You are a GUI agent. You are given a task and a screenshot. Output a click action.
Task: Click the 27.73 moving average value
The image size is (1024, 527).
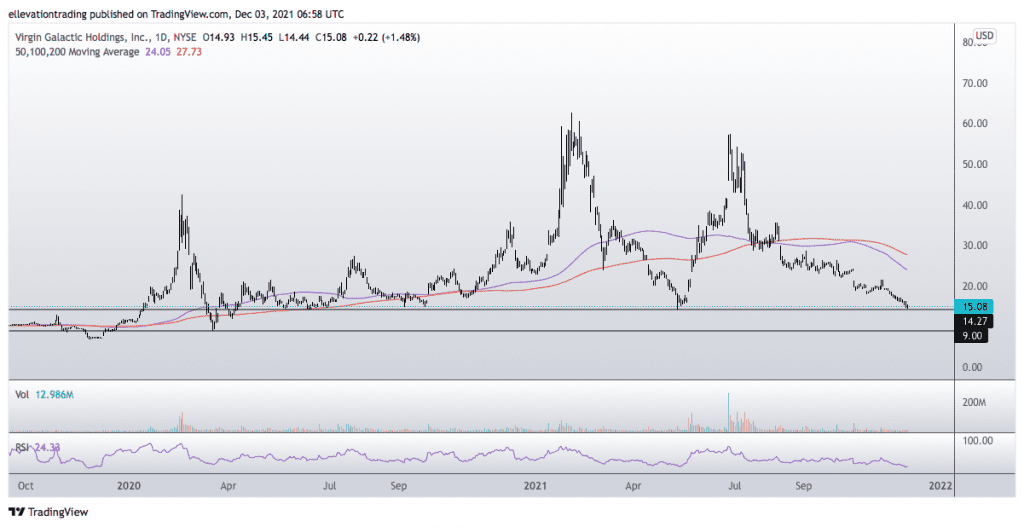tap(189, 52)
